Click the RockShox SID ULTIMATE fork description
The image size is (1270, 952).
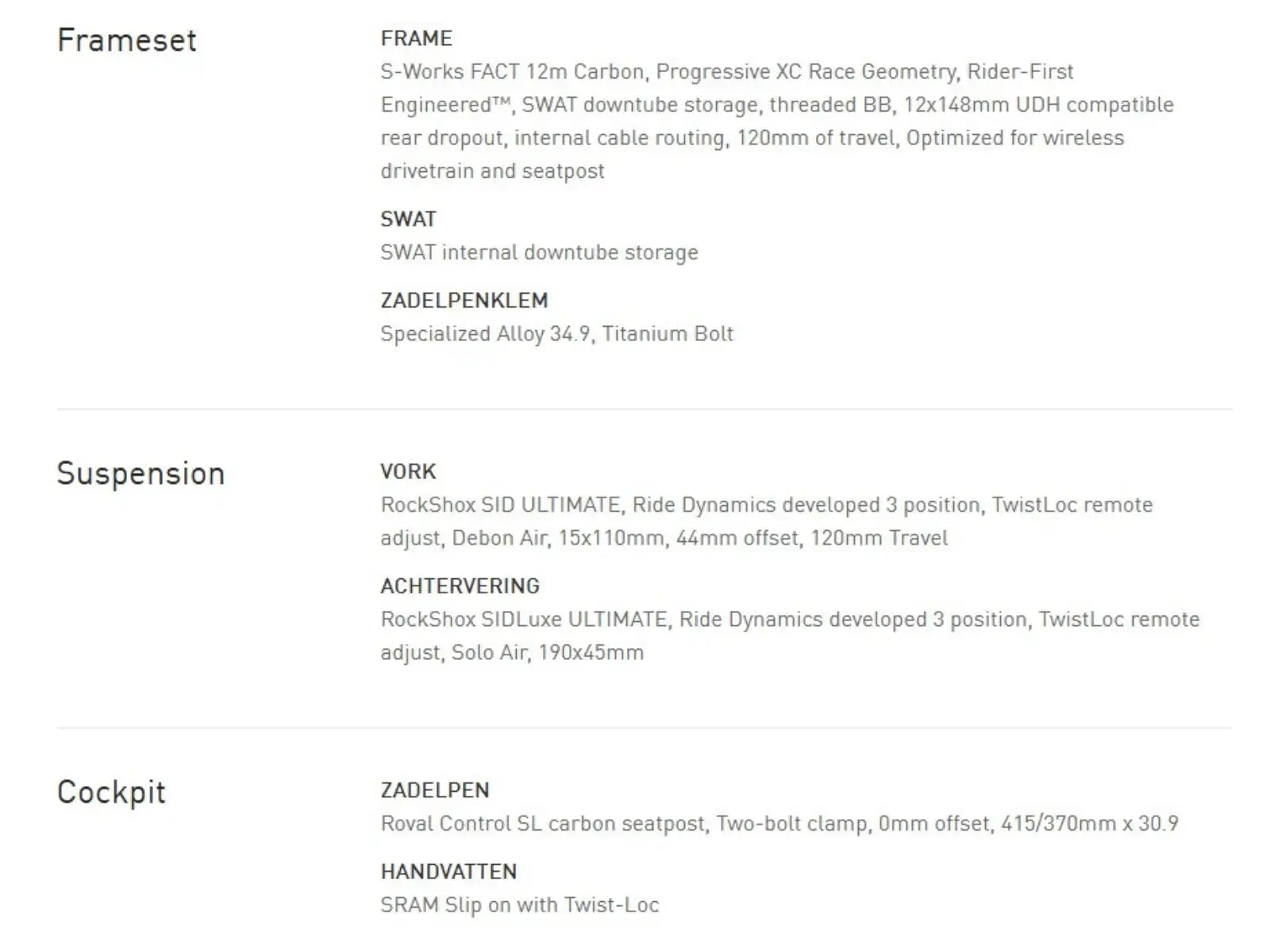(x=767, y=521)
